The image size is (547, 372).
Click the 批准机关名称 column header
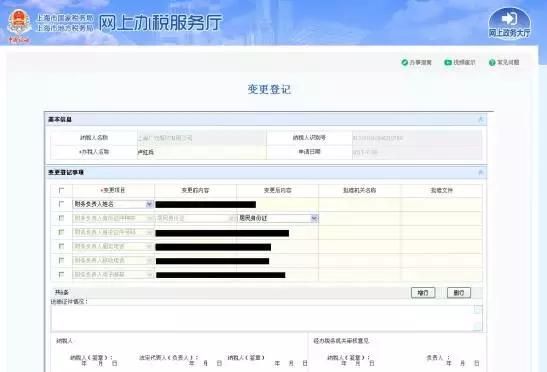[360, 191]
